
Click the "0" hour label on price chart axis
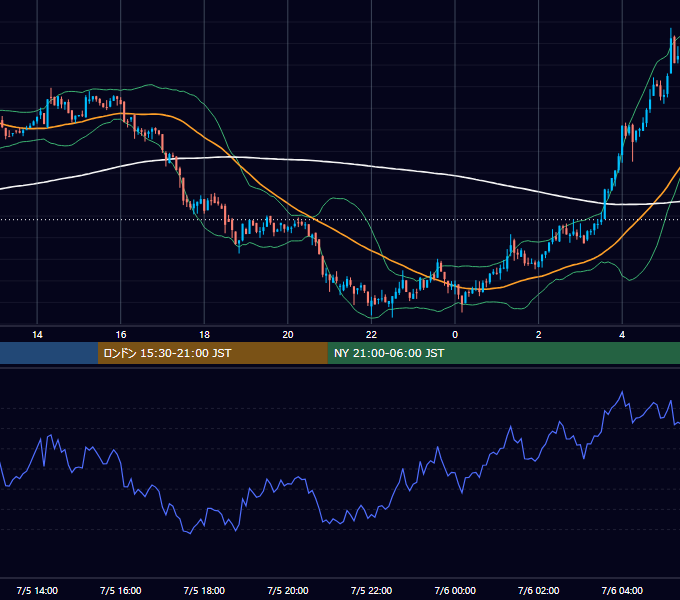tap(455, 335)
